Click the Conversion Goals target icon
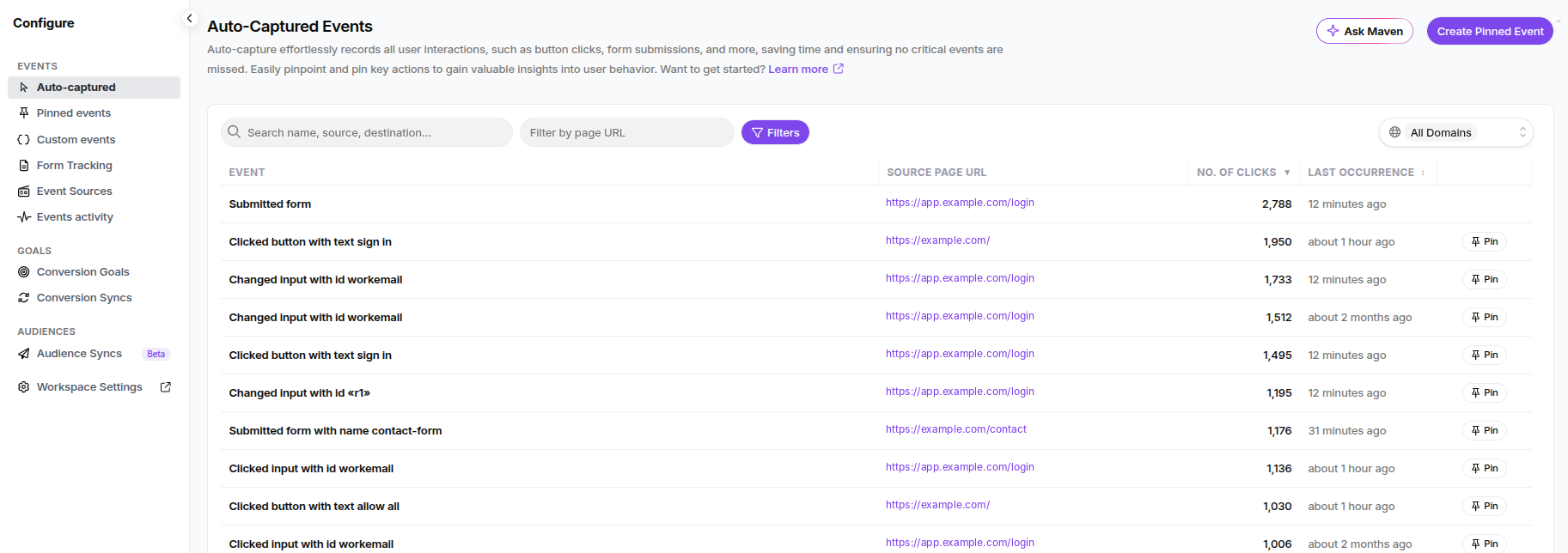This screenshot has height=553, width=1568. point(24,272)
